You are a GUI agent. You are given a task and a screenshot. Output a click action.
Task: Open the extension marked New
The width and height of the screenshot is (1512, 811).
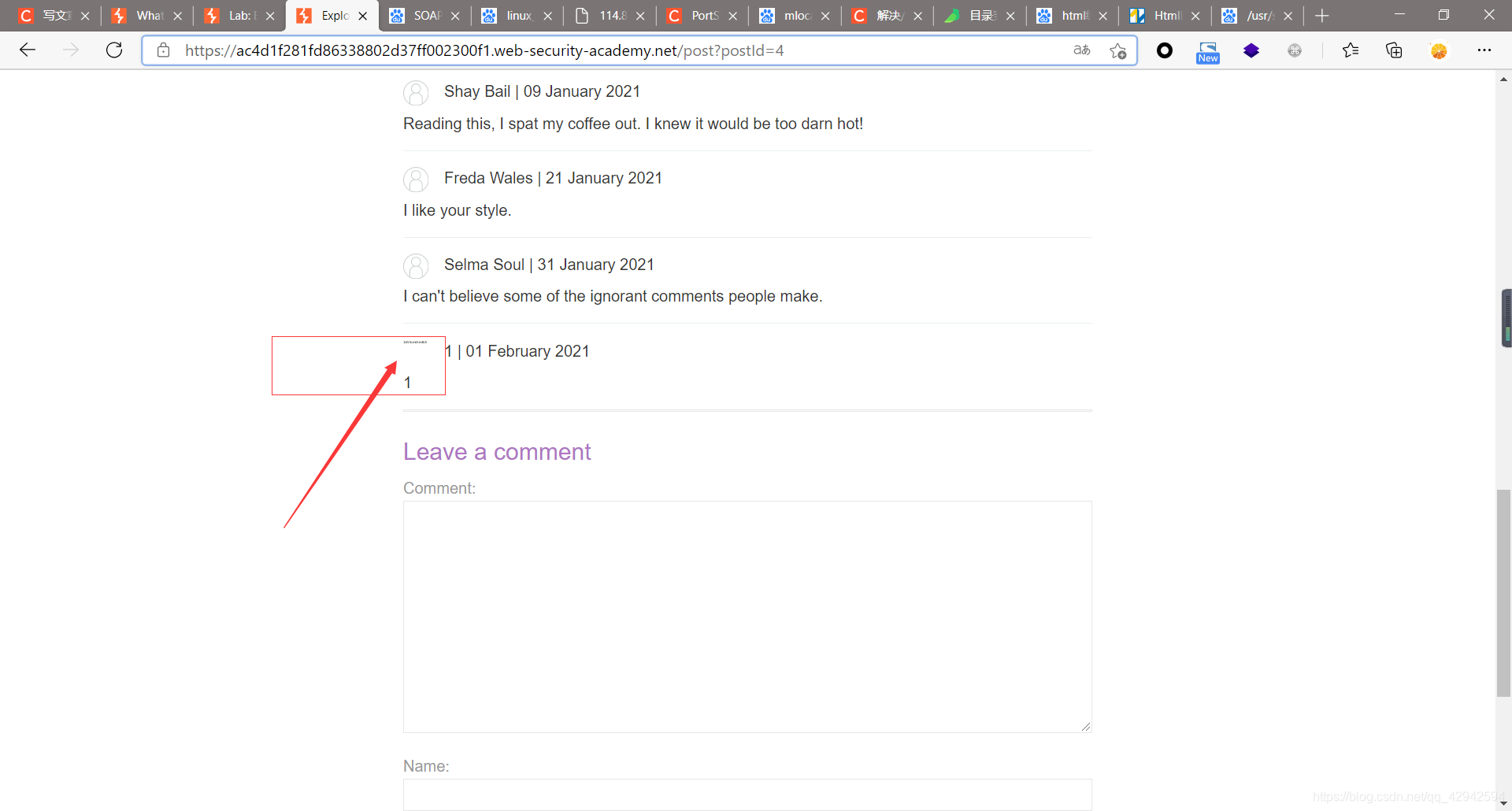click(1208, 52)
